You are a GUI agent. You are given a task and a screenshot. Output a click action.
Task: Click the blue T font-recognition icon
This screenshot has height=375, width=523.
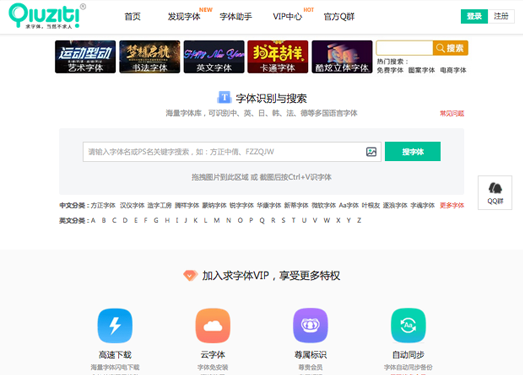pos(224,97)
